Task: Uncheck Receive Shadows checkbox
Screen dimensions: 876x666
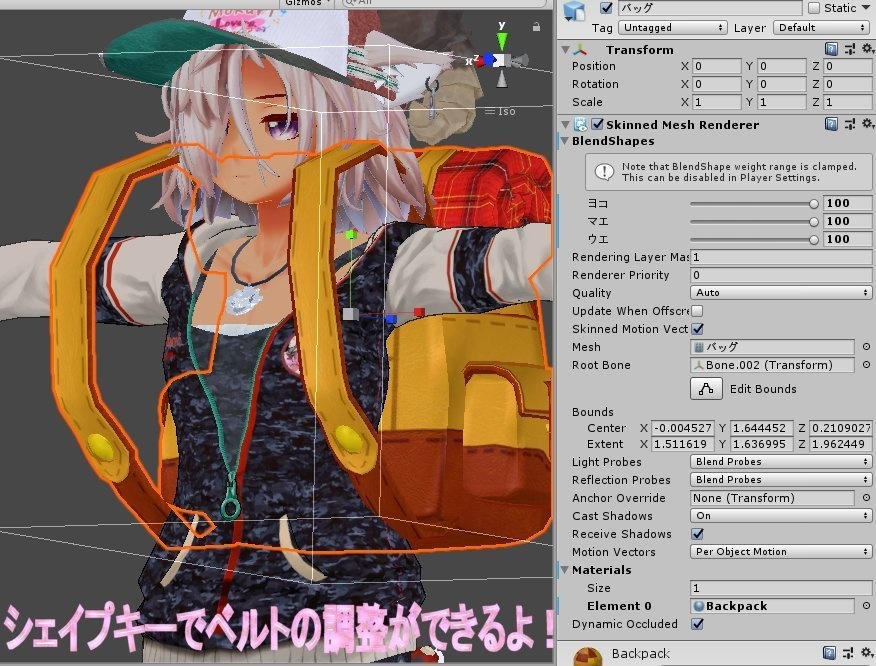Action: (x=697, y=534)
